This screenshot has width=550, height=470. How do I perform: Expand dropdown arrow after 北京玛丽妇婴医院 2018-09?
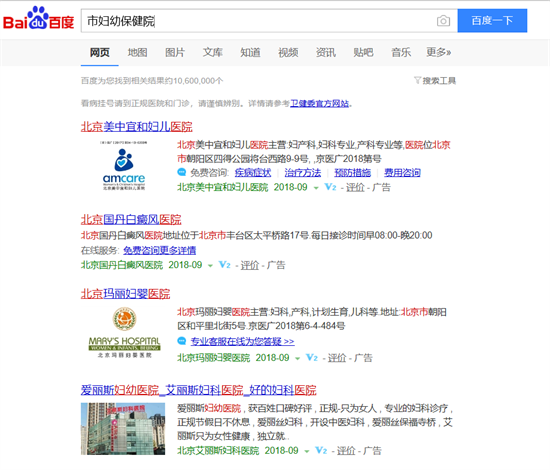click(297, 358)
